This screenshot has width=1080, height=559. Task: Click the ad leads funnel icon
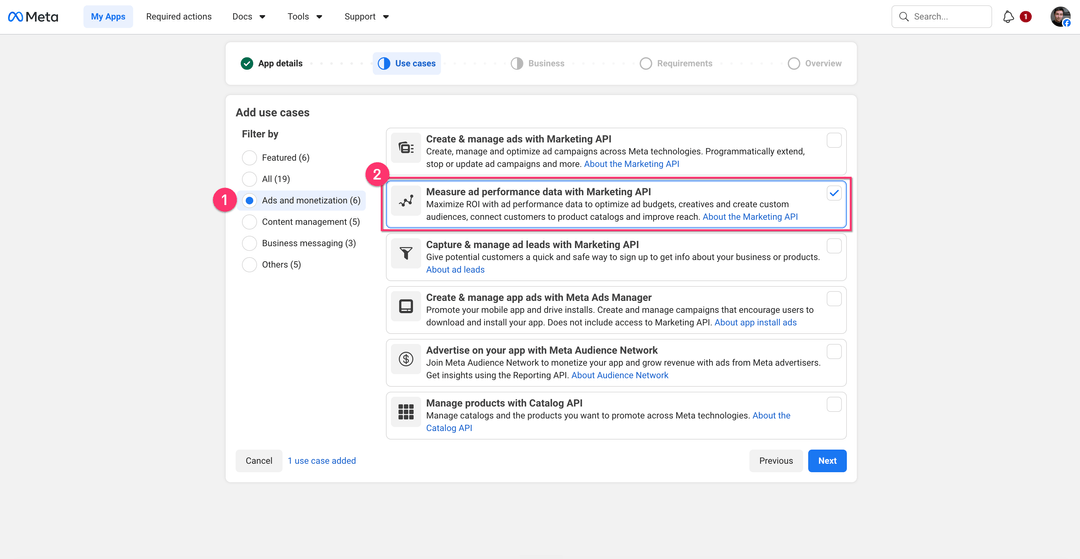[x=406, y=253]
